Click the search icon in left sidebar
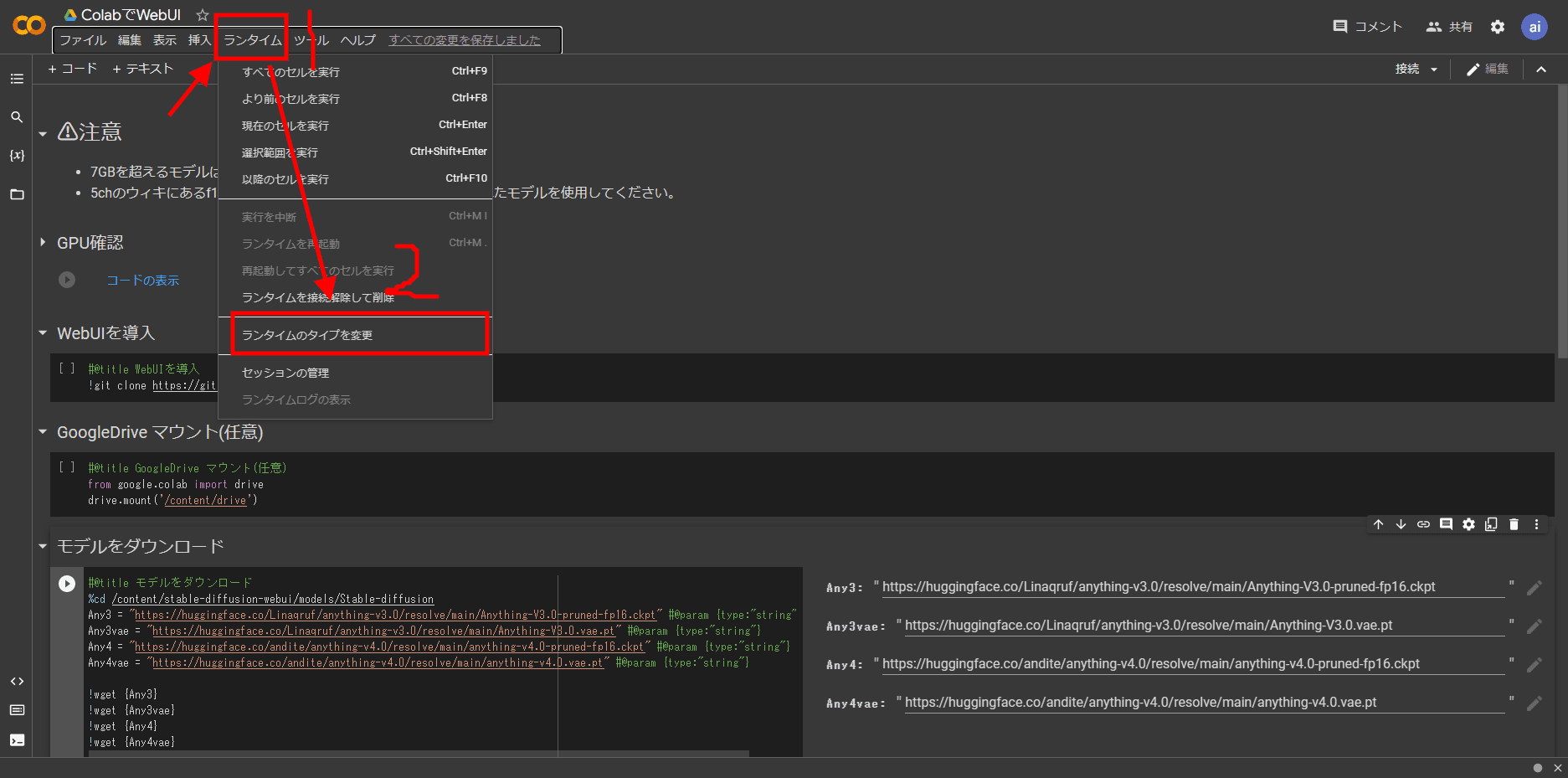 coord(17,117)
